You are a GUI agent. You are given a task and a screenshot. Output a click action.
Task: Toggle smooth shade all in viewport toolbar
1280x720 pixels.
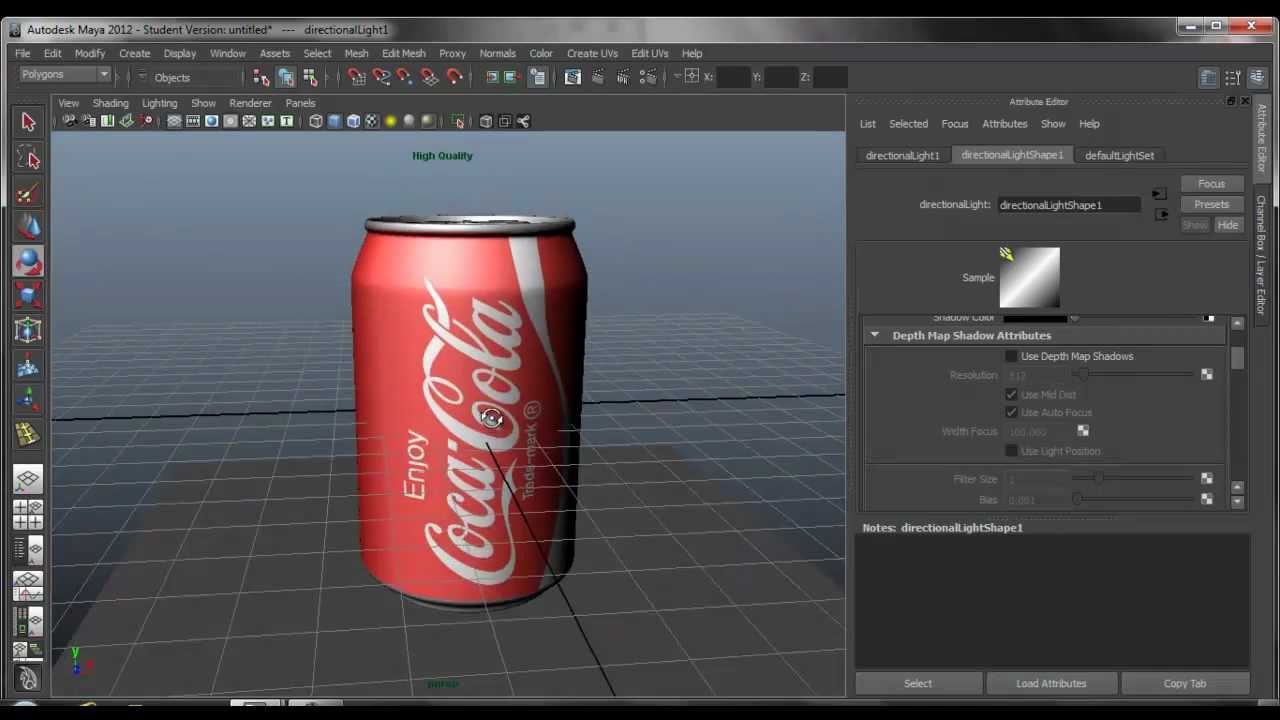pyautogui.click(x=335, y=121)
